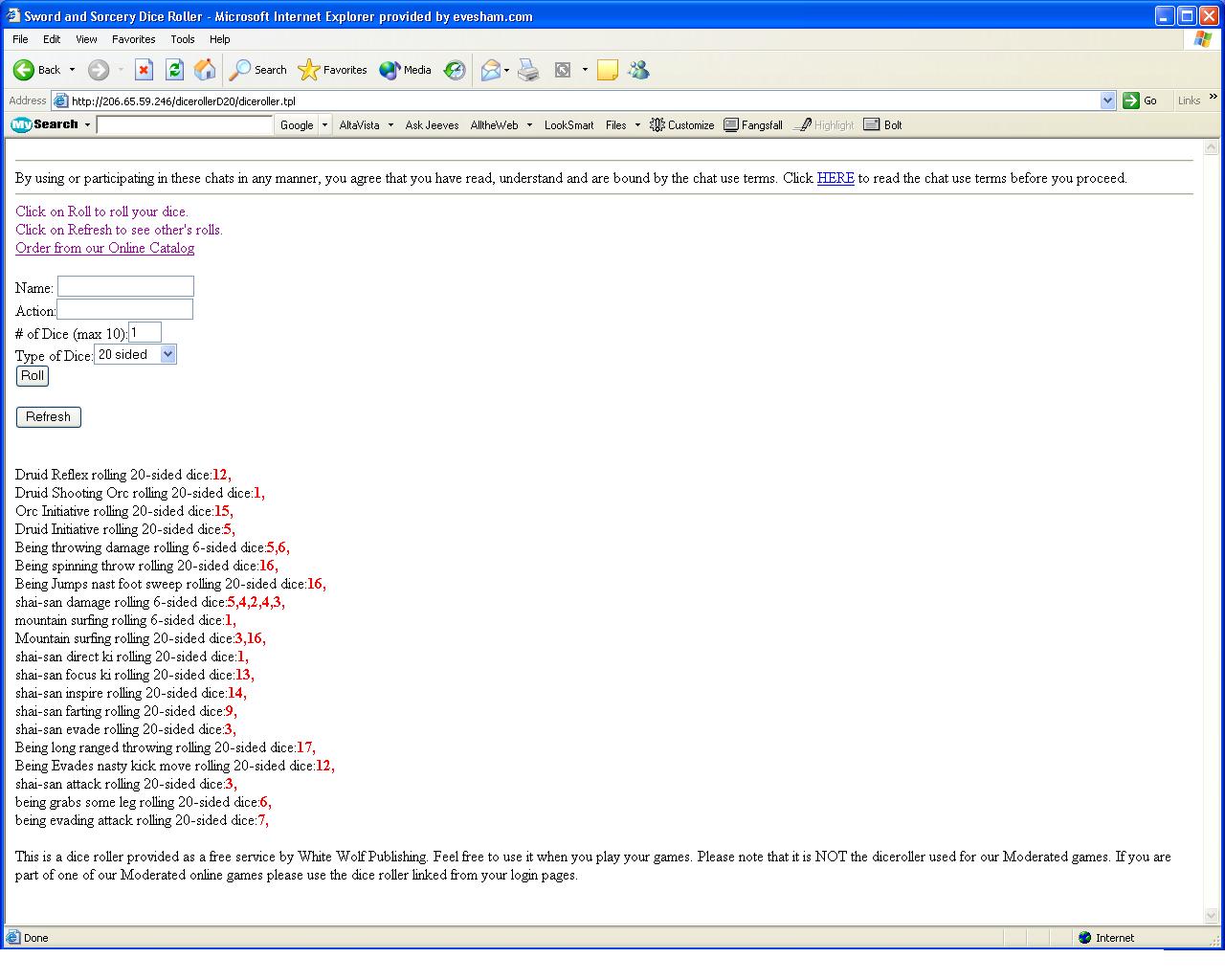This screenshot has height=980, width=1225.
Task: Open the Tools menu
Action: (182, 39)
